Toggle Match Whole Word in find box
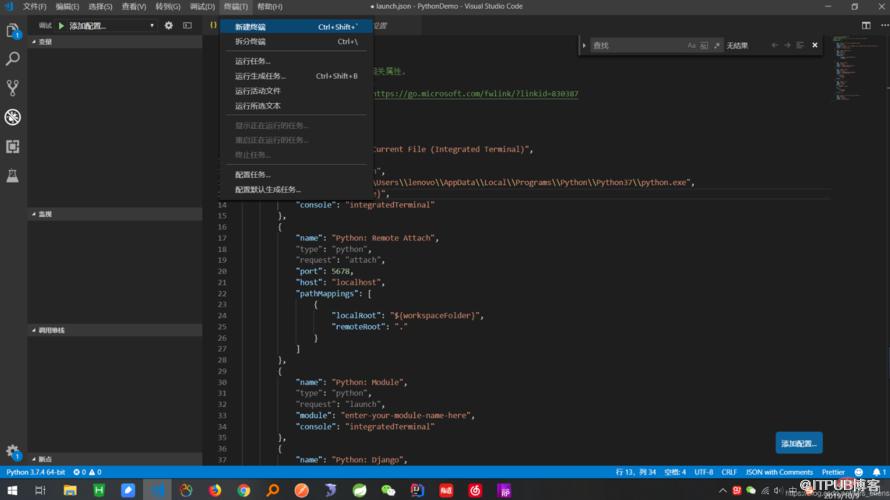 click(704, 45)
